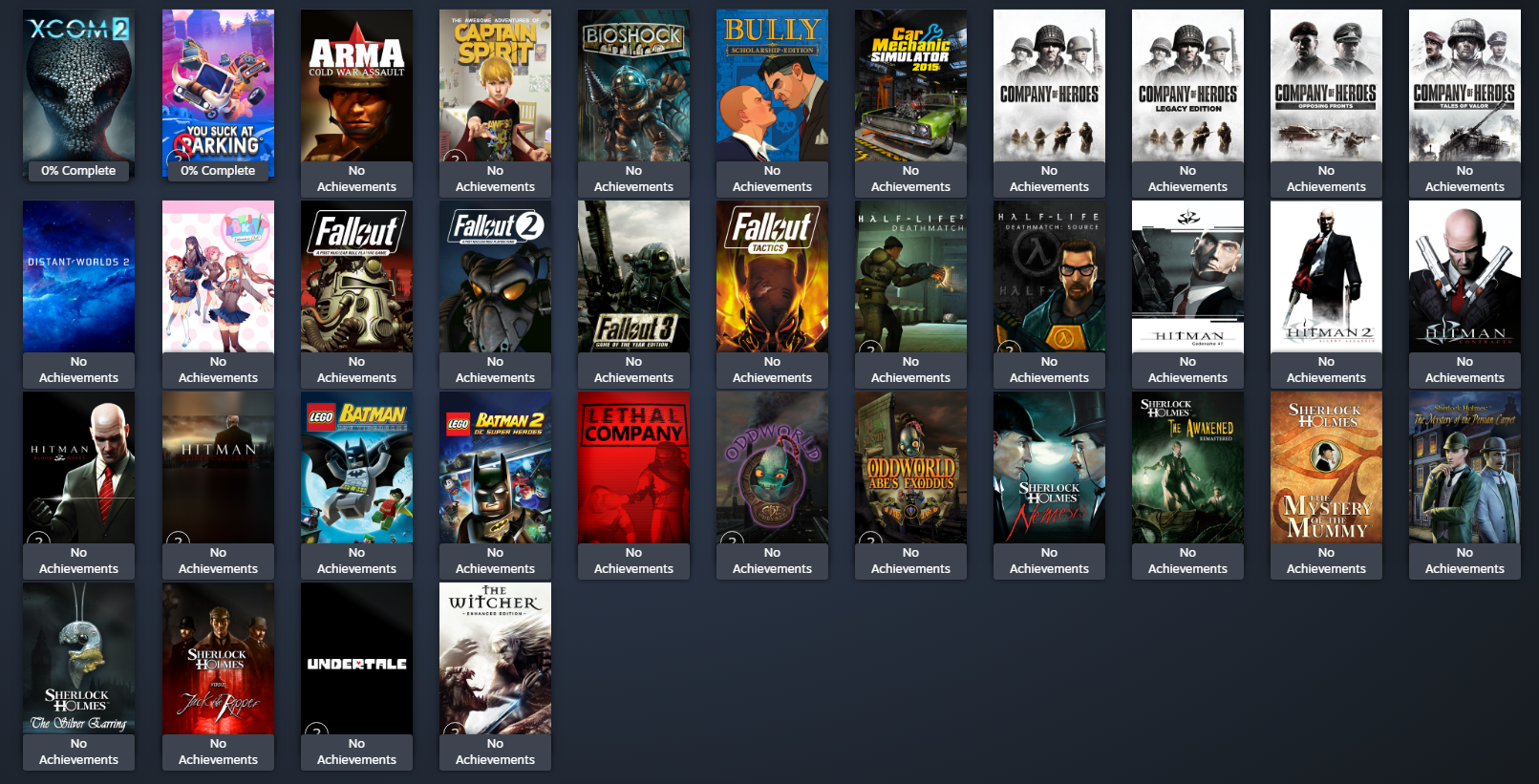1539x784 pixels.
Task: Click 'No Achievements' under Half-Life 2 Deathmatch
Action: point(910,370)
